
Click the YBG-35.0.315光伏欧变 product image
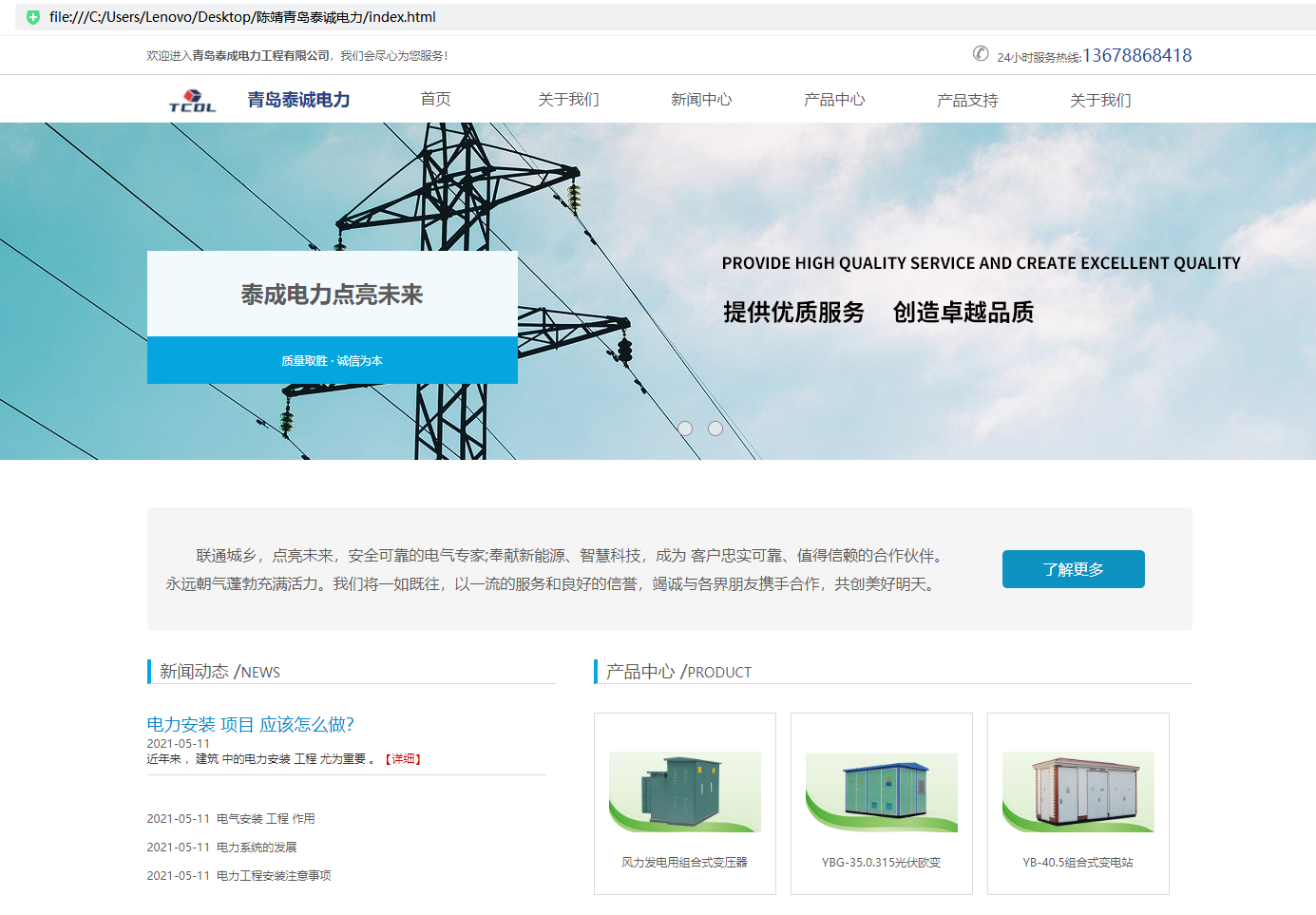pos(882,791)
